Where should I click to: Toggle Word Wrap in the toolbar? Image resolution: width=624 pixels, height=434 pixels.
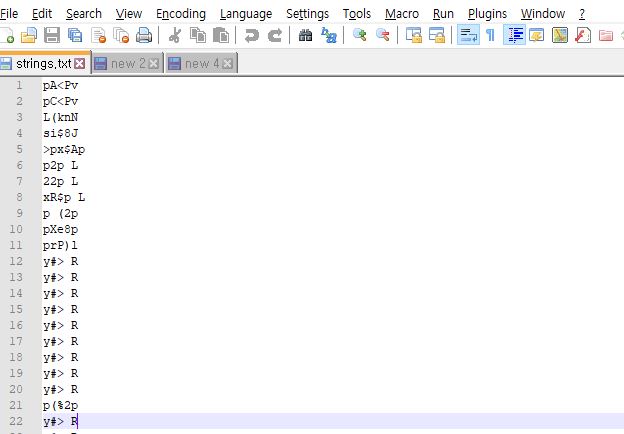468,35
